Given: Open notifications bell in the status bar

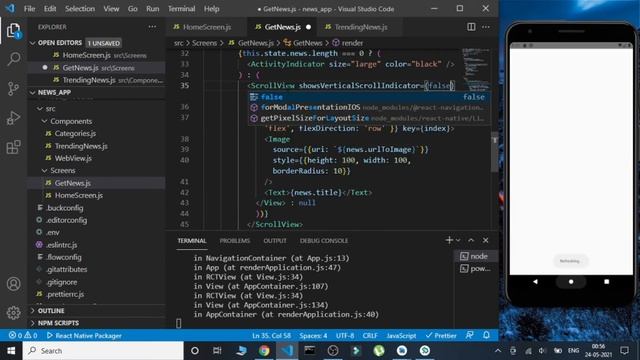Looking at the screenshot, I should pyautogui.click(x=486, y=336).
